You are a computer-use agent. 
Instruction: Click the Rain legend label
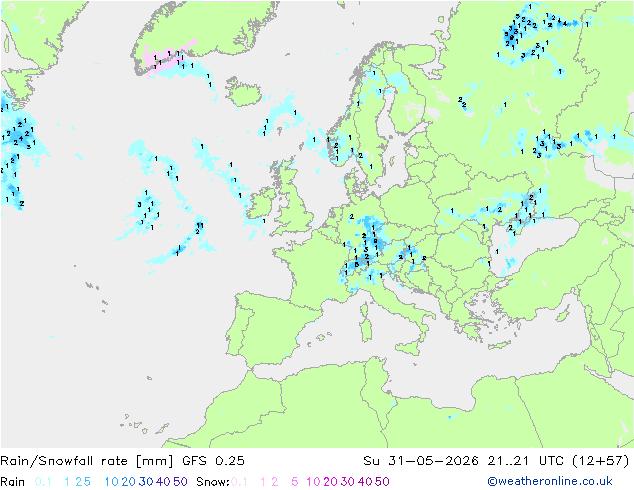13,482
